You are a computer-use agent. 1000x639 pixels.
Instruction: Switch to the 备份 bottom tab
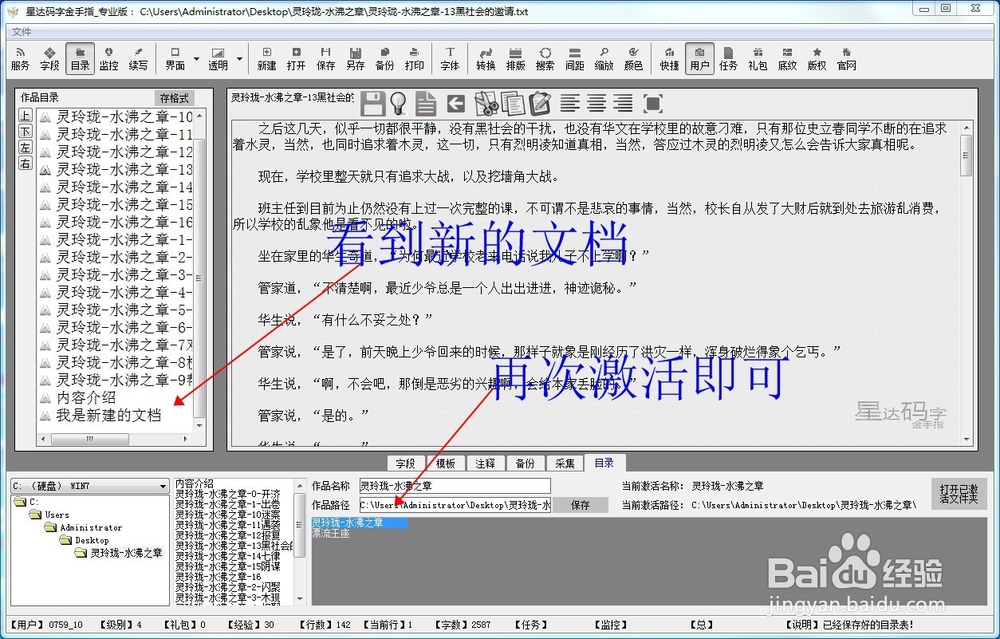pyautogui.click(x=525, y=464)
